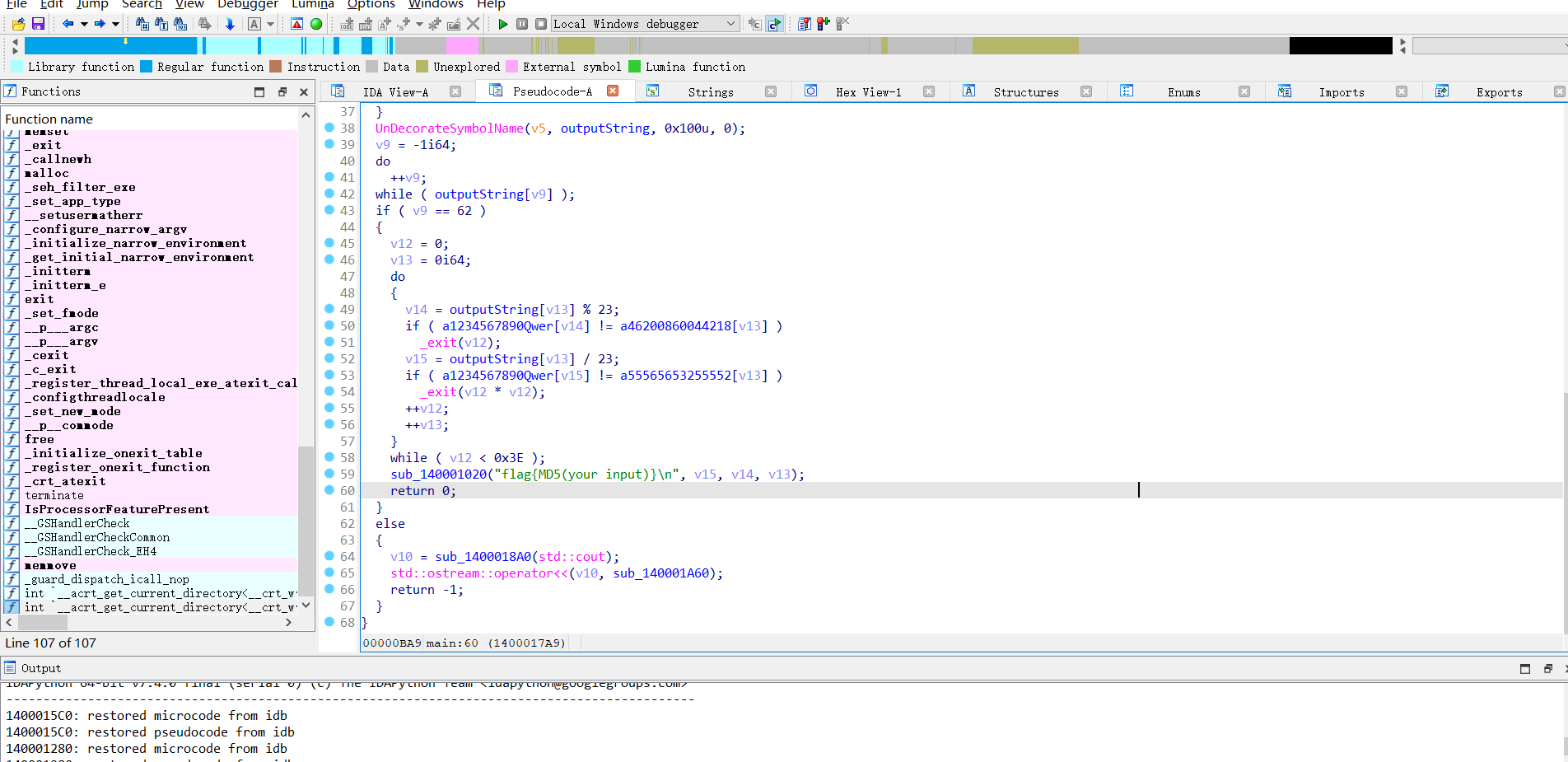Open the Options menu
Screen dimensions: 1568x762
pos(371,4)
